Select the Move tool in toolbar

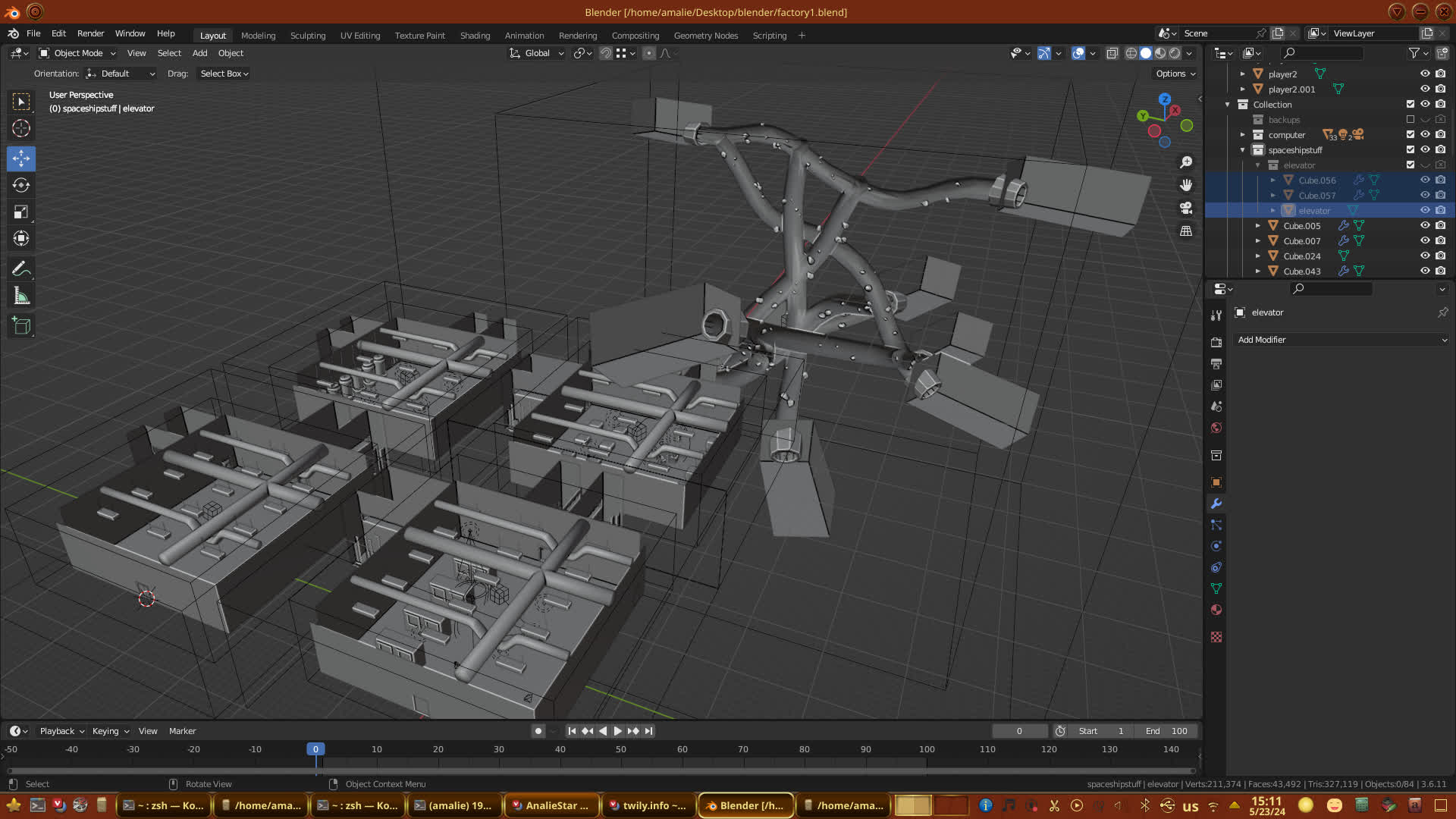click(x=21, y=158)
